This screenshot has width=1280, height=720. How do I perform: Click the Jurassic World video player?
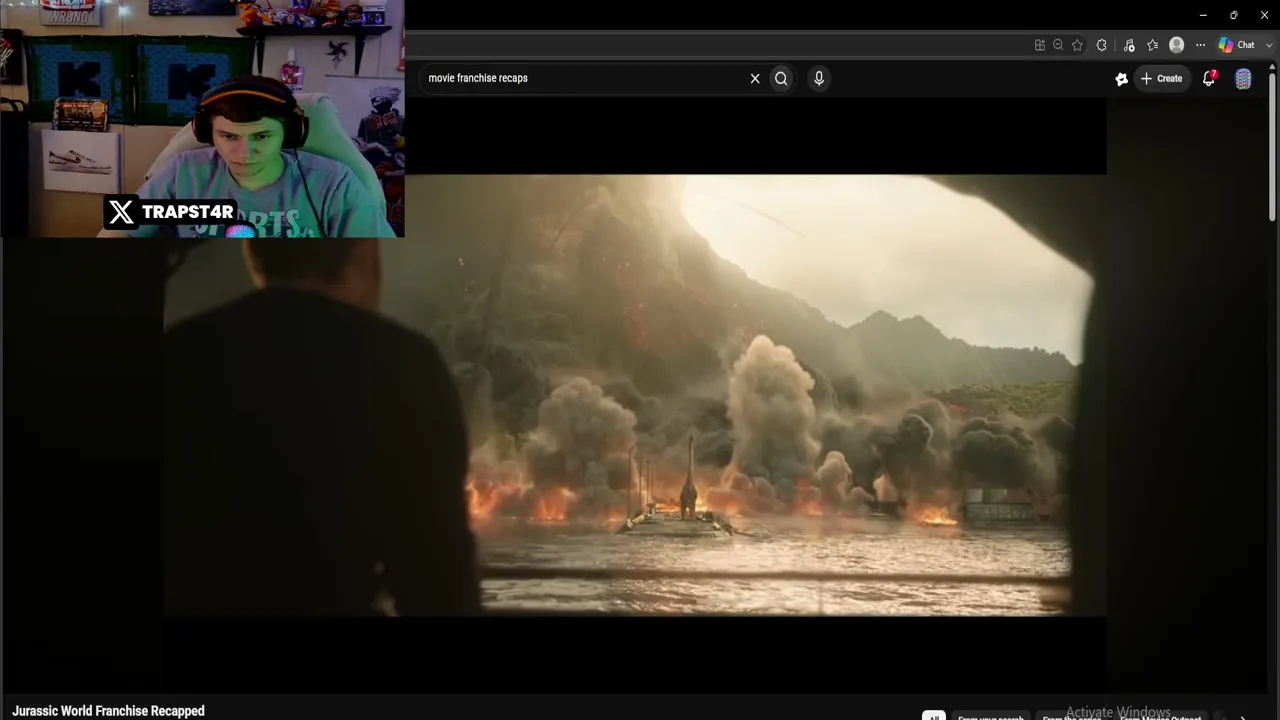[635, 395]
